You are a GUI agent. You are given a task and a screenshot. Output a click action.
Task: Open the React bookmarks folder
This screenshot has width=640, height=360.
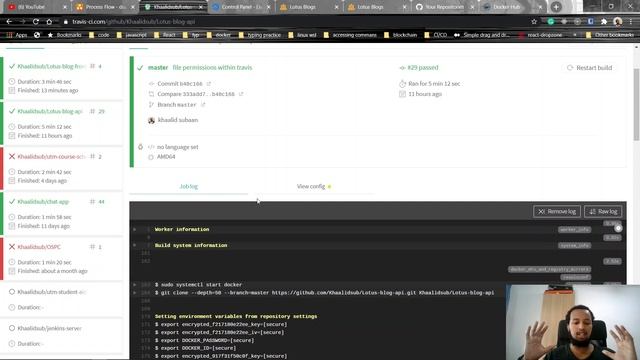[x=165, y=35]
